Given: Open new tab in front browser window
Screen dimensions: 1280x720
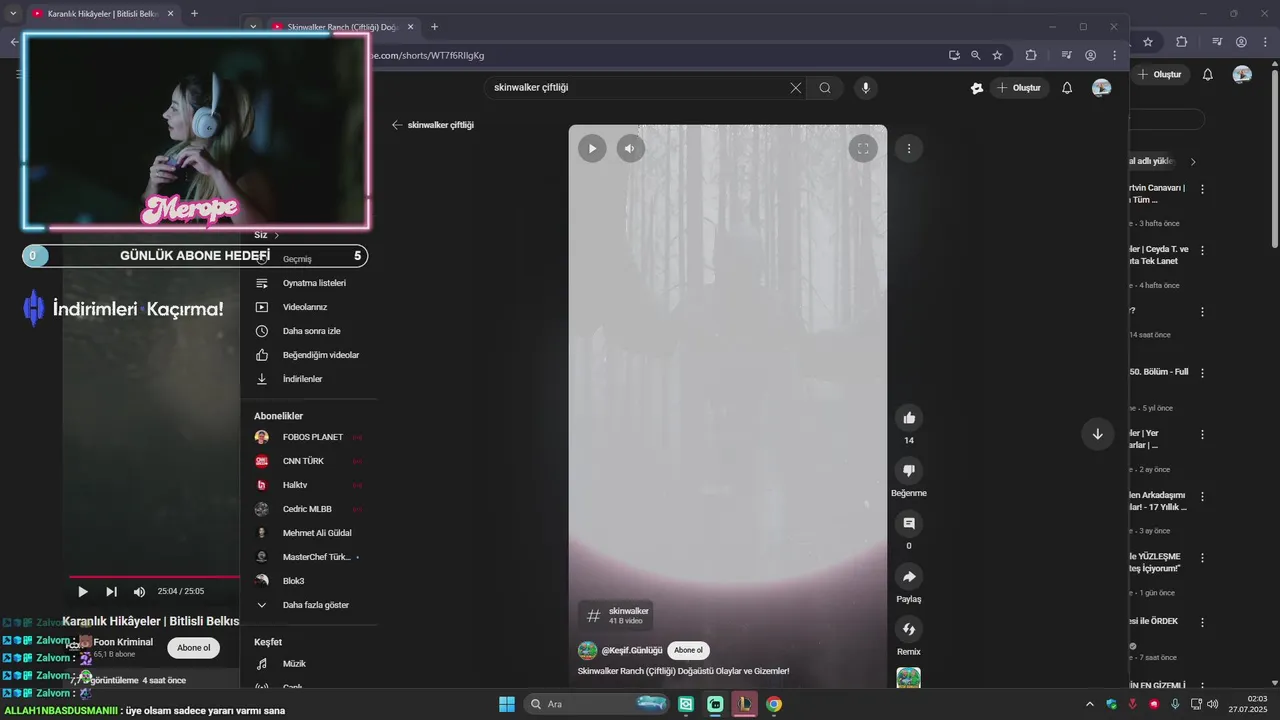Looking at the screenshot, I should pos(434,27).
